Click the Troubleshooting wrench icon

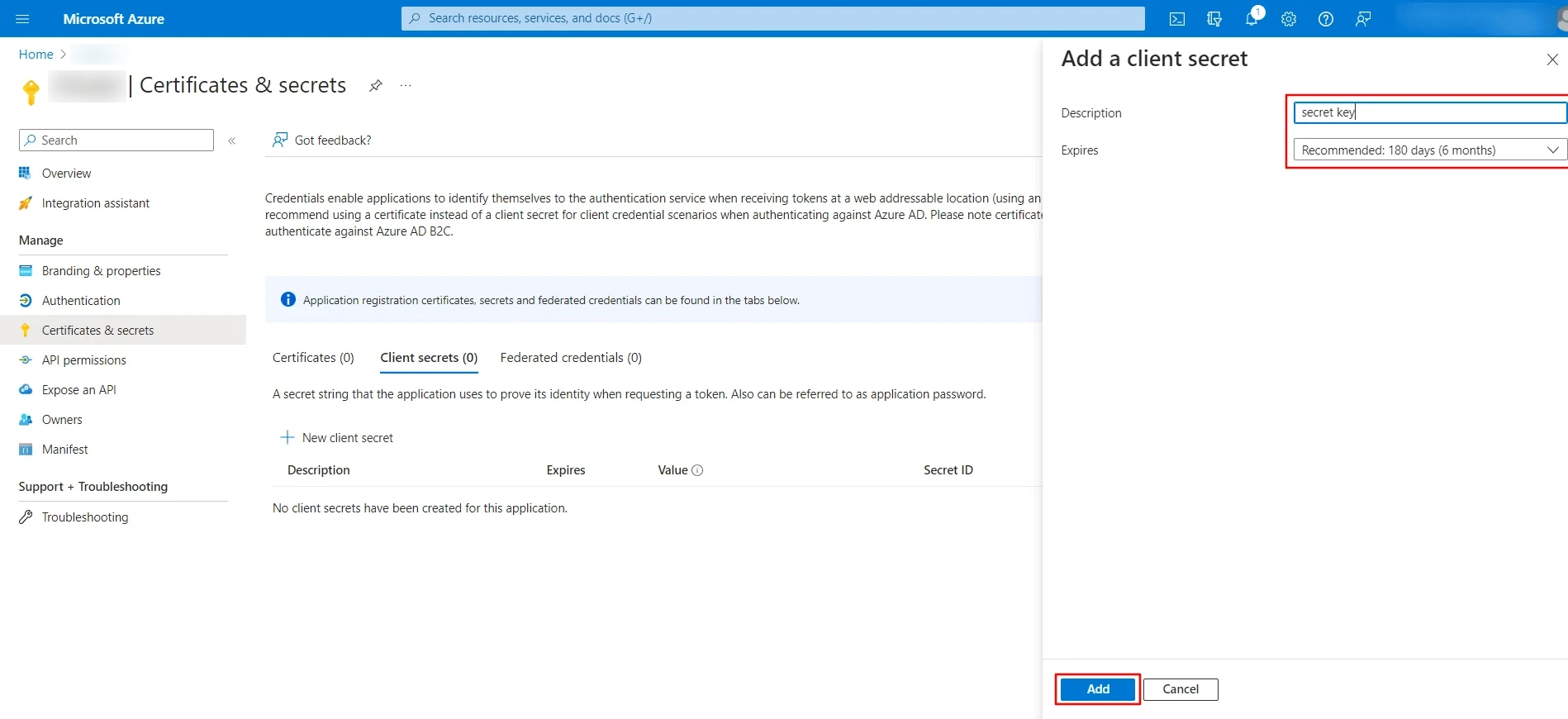coord(25,517)
